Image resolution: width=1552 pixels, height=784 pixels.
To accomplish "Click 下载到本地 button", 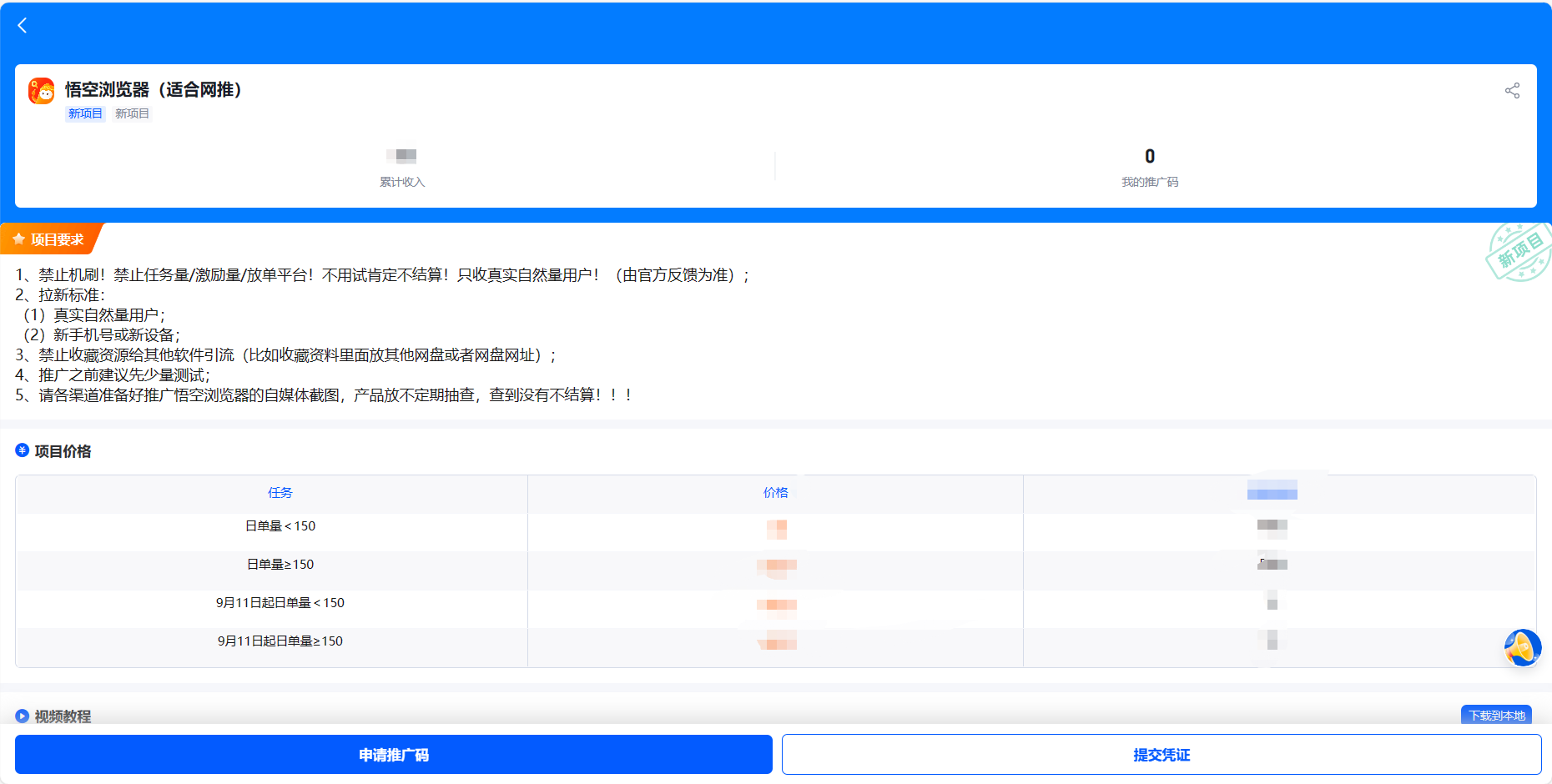I will point(1497,716).
